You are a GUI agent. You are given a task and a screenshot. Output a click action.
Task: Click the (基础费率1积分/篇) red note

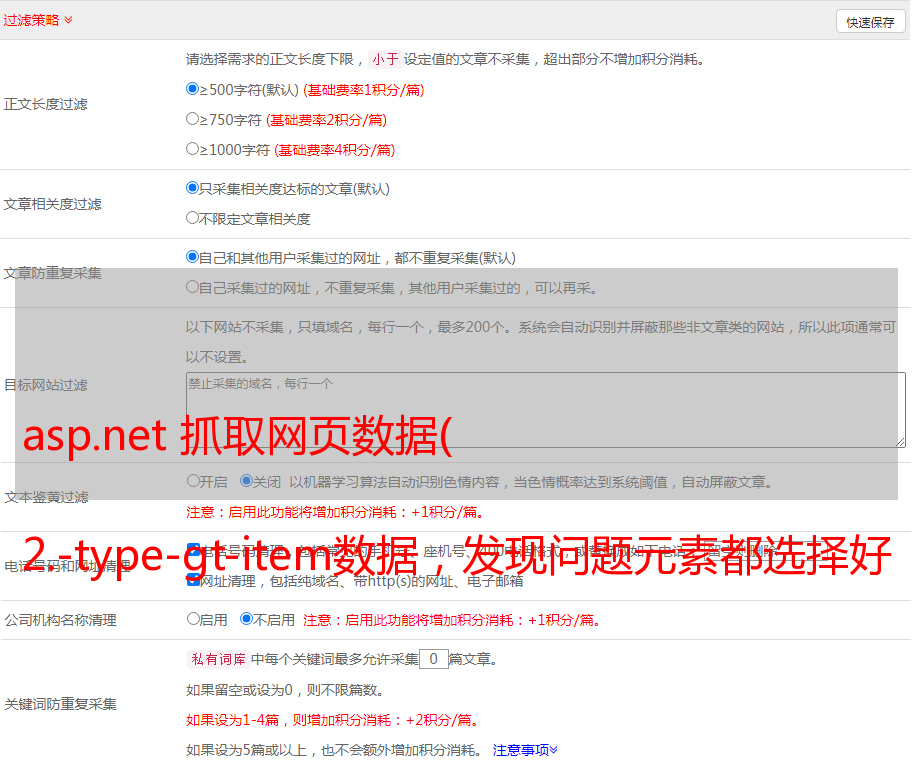click(364, 90)
